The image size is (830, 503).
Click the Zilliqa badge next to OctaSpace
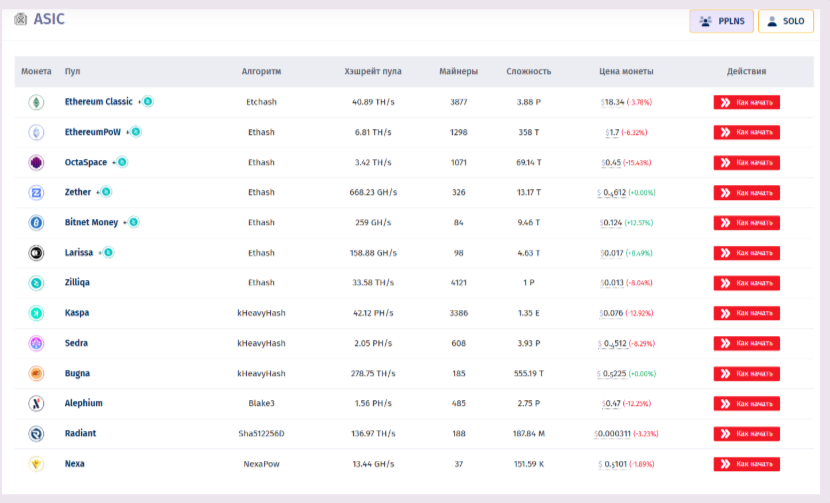click(122, 161)
